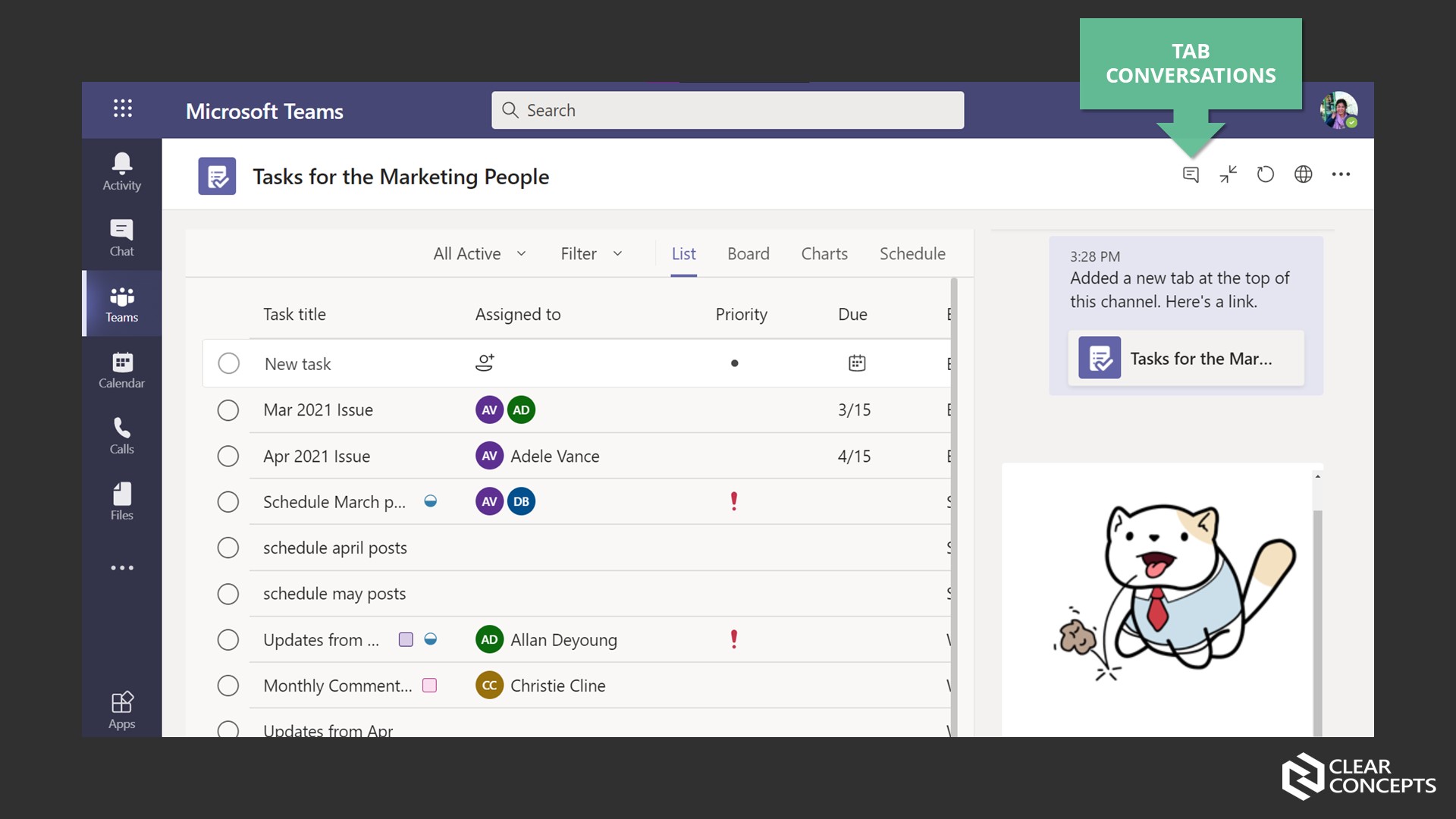Click the assign person icon in New task row
This screenshot has width=1456, height=819.
[x=485, y=363]
